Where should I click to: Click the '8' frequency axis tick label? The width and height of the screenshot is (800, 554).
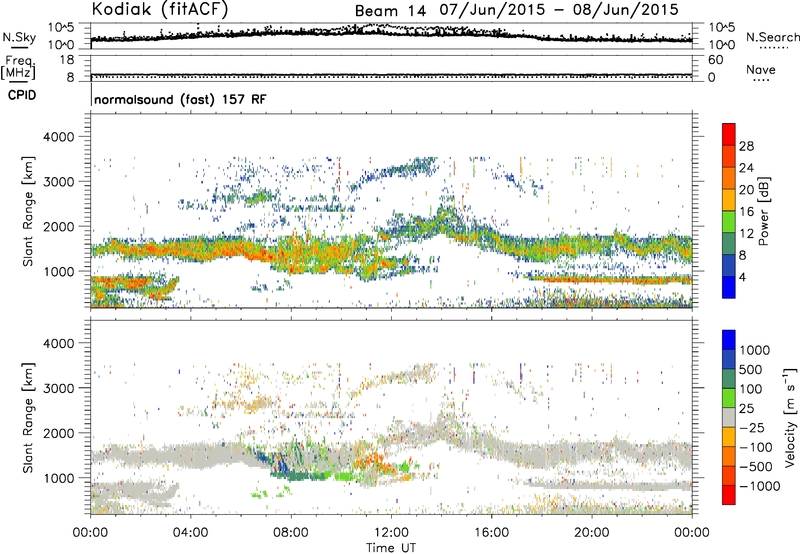click(70, 77)
